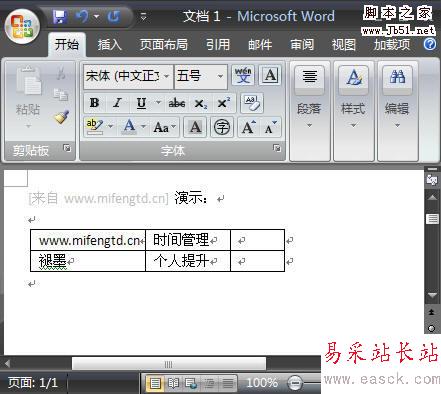Toggle underline formatting
Image resolution: width=441 pixels, height=394 pixels.
tap(141, 103)
